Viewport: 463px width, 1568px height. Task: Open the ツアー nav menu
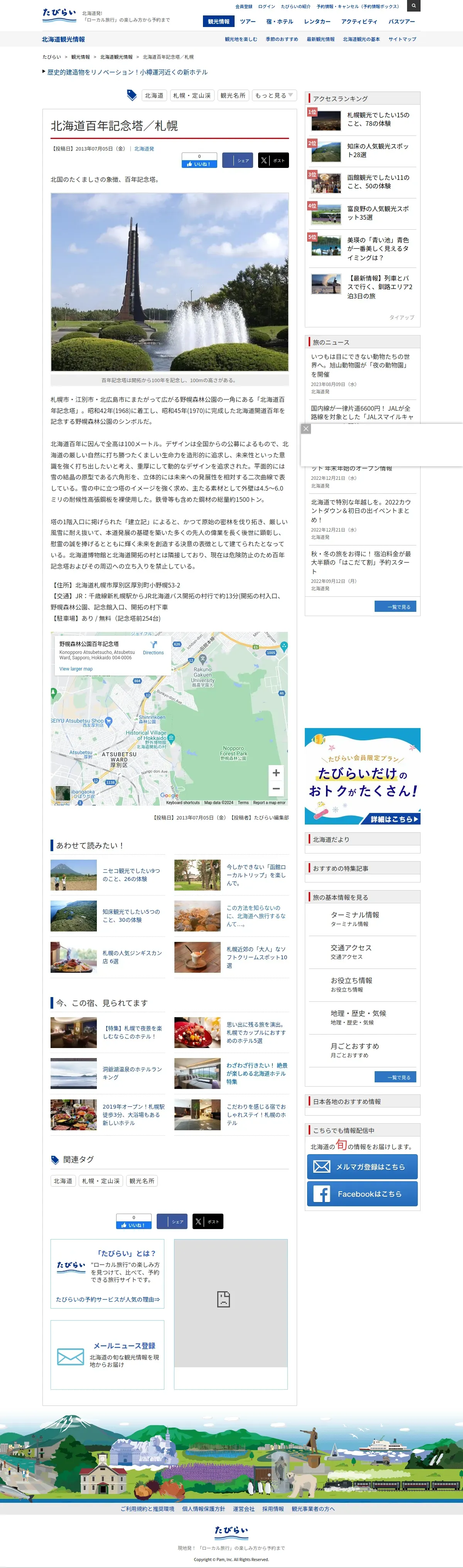248,21
